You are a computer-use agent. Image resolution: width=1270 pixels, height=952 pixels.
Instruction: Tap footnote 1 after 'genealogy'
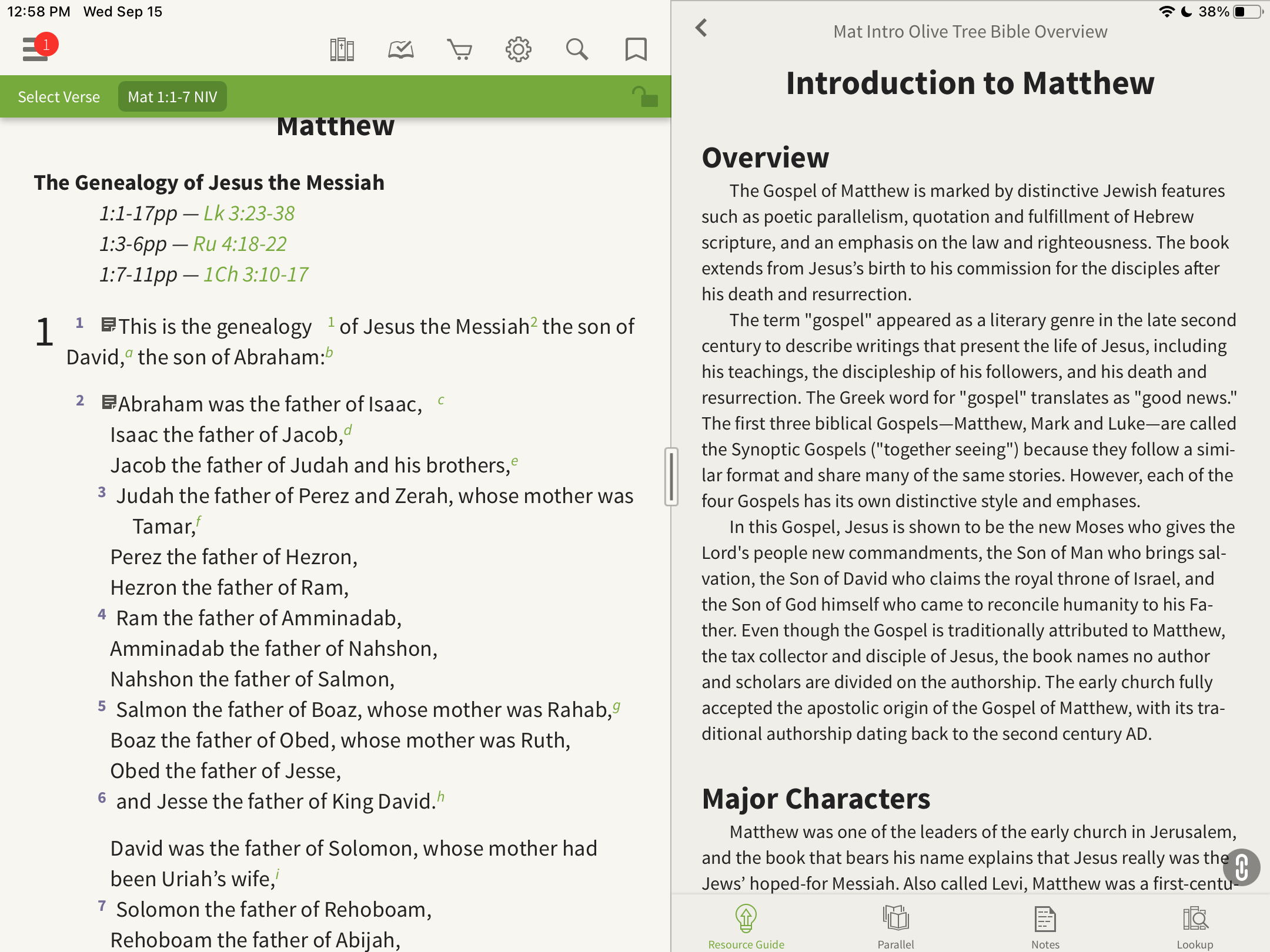[x=331, y=322]
